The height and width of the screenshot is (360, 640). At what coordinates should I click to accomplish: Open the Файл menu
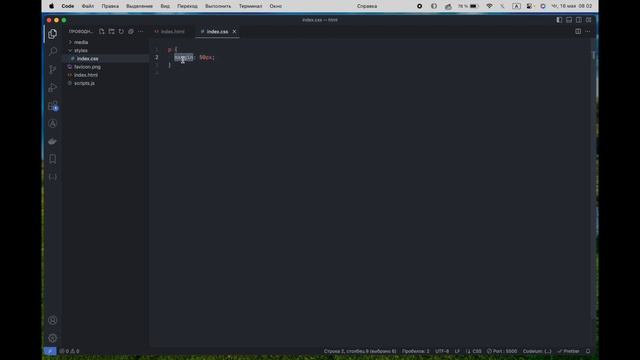[87, 6]
